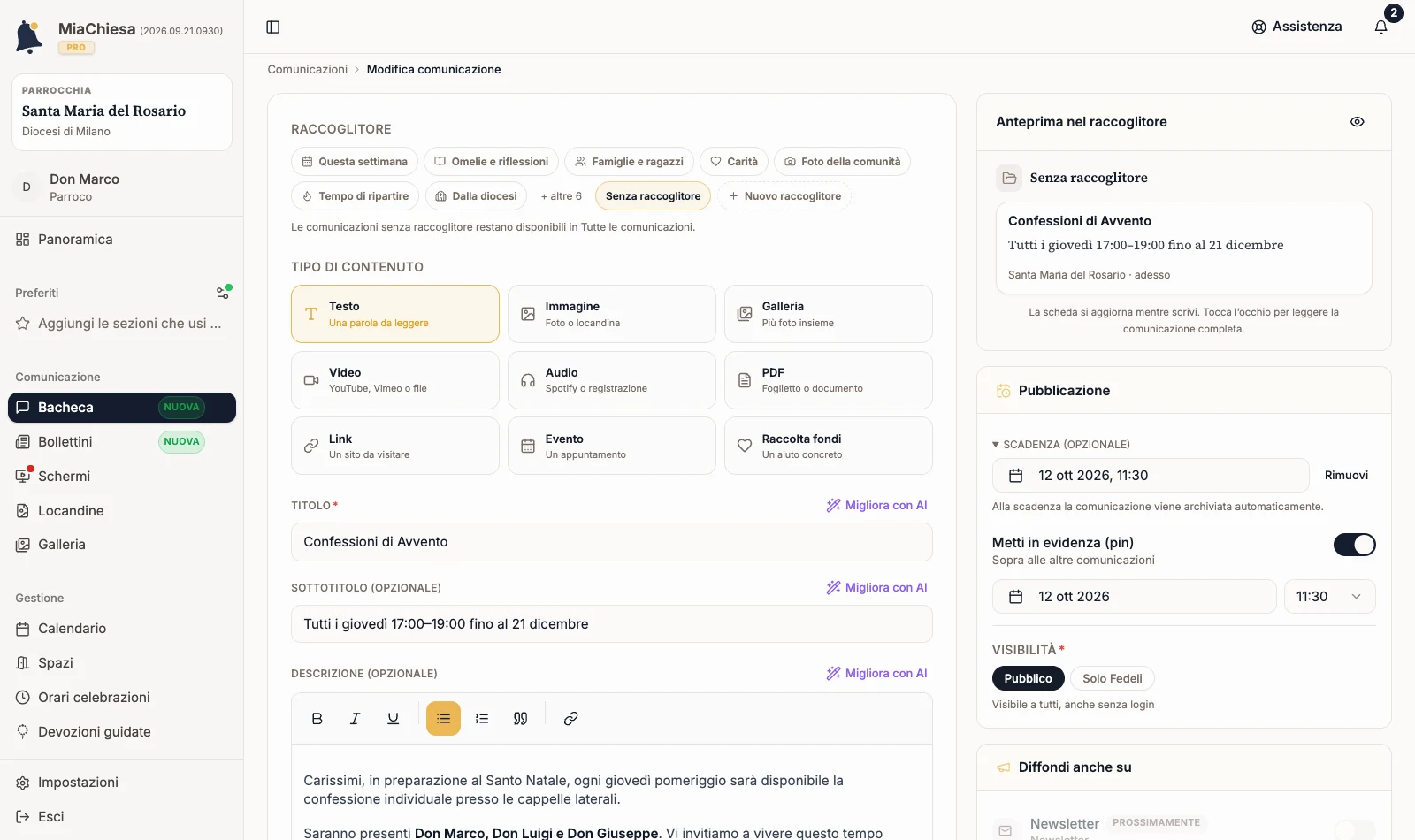Click the Titolo field Confessioni di Avvento
The image size is (1415, 840).
pyautogui.click(x=612, y=542)
